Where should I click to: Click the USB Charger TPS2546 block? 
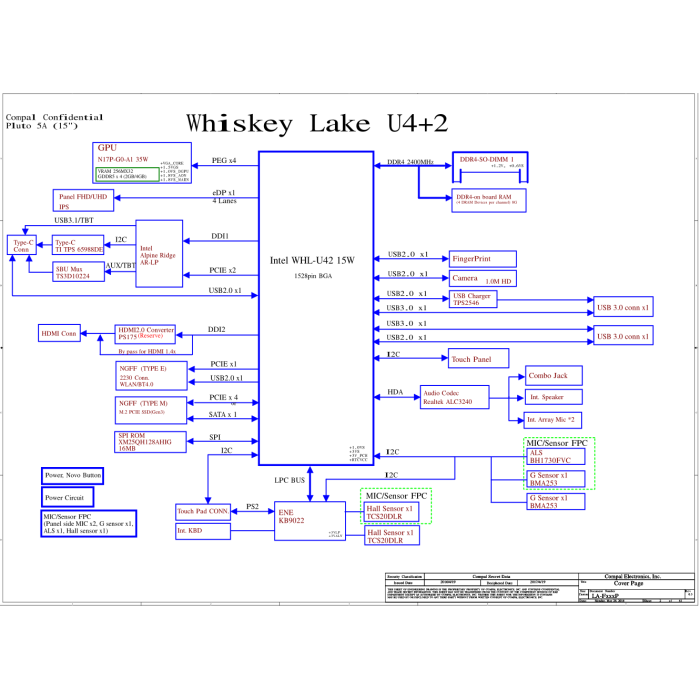coord(473,299)
